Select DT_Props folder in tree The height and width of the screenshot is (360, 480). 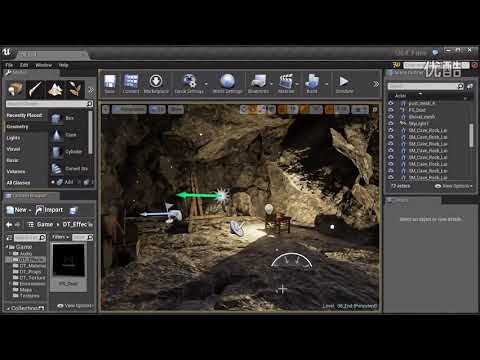point(30,272)
